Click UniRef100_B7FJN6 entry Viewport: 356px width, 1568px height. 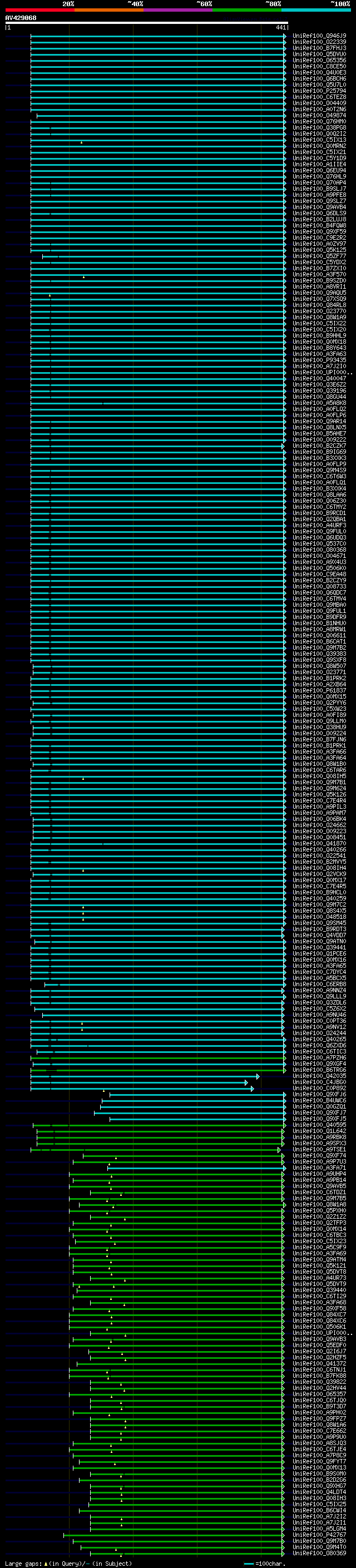(x=319, y=740)
